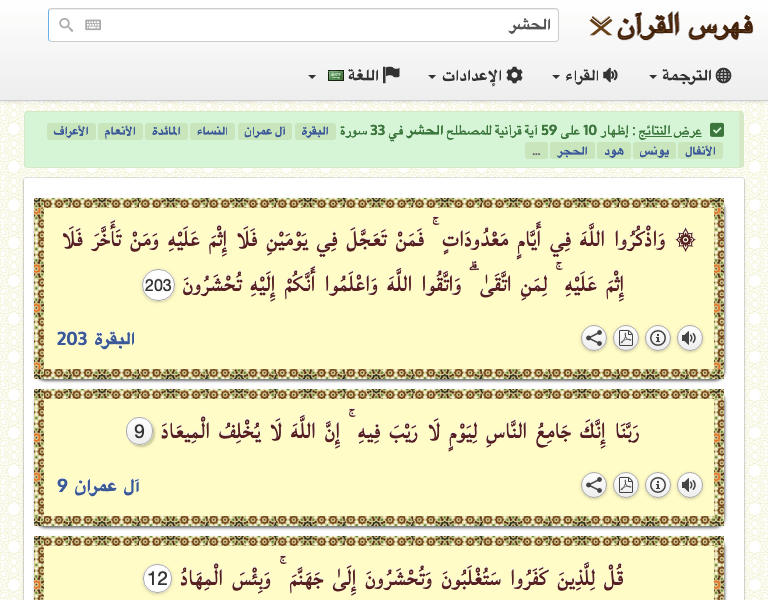
Task: Click the search field containing الحشر
Action: click(303, 25)
